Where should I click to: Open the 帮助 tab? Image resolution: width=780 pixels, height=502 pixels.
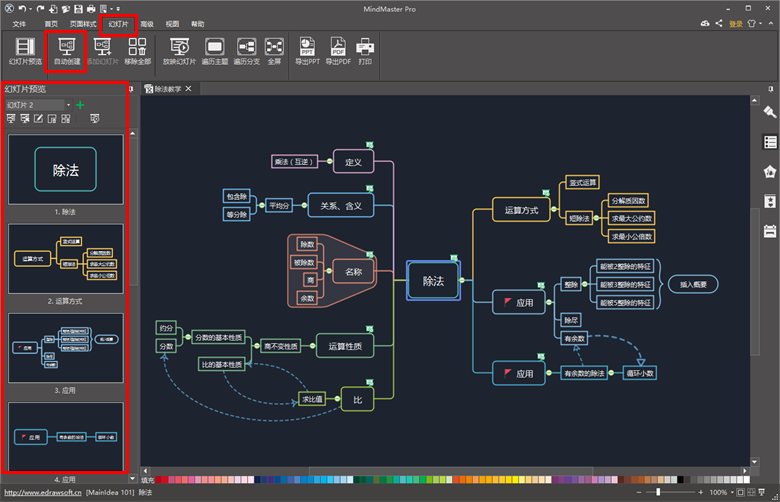point(197,24)
